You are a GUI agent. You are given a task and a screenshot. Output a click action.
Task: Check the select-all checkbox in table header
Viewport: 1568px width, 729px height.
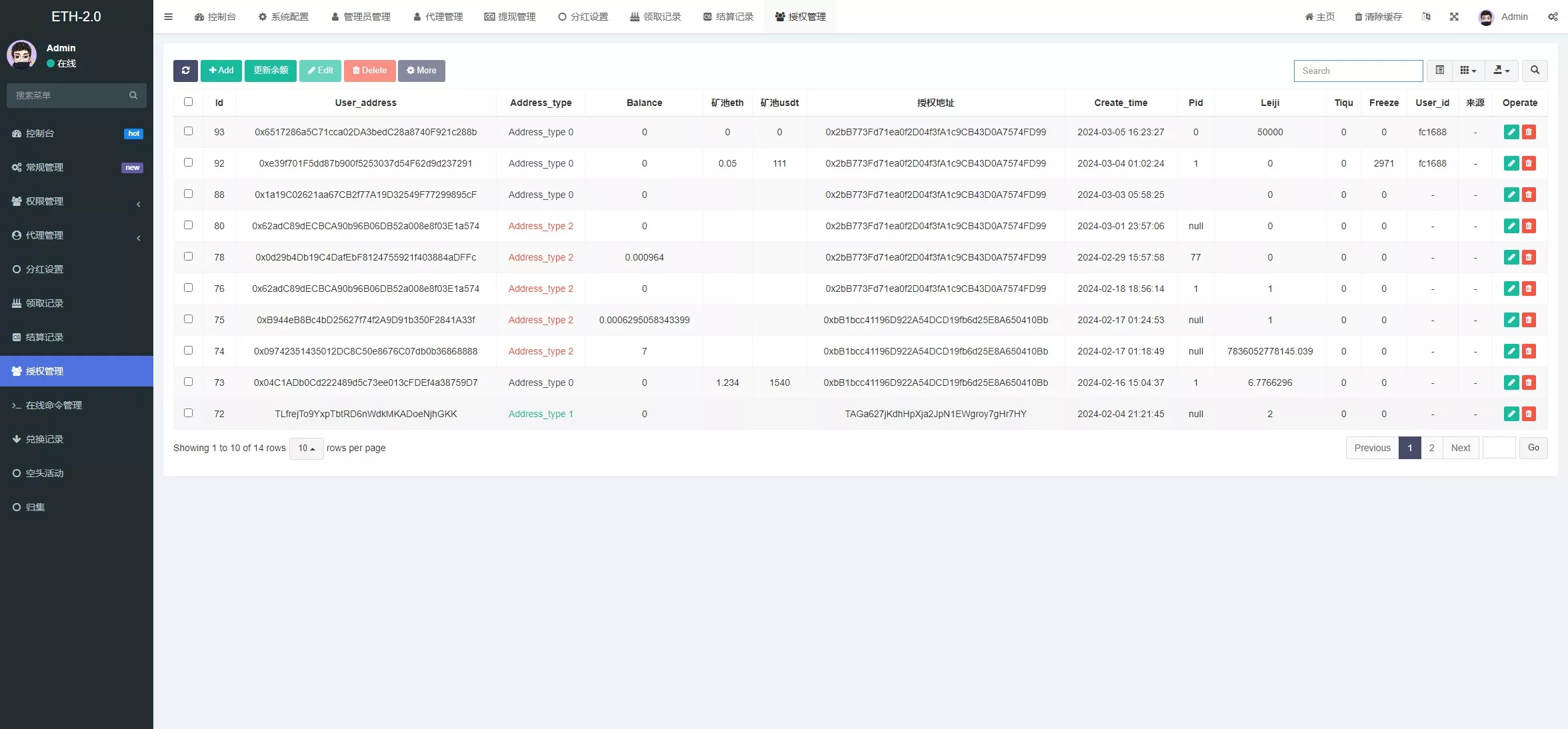[189, 102]
